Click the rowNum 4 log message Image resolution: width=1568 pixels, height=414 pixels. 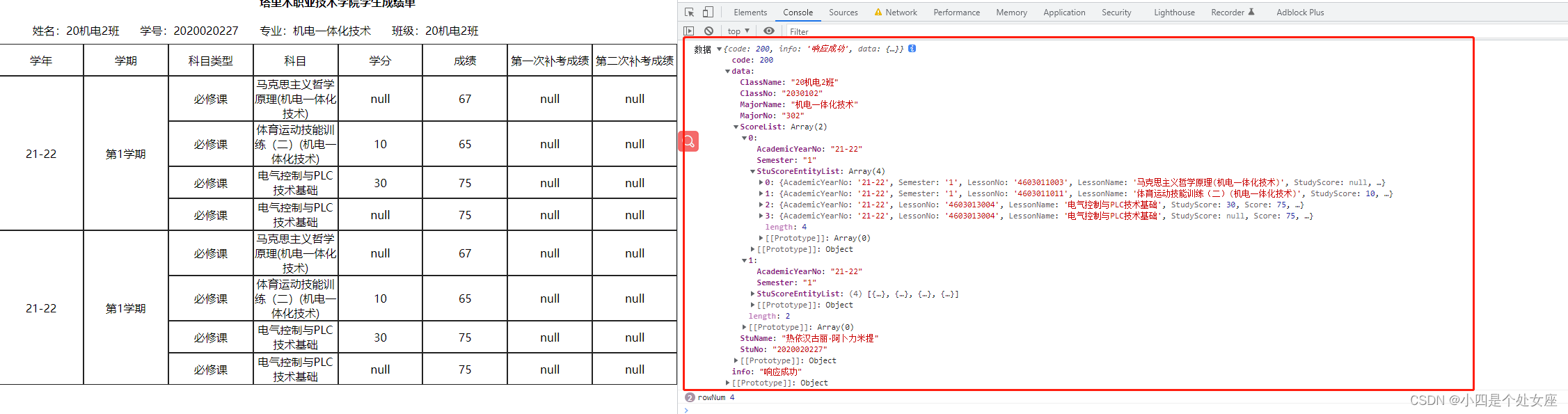point(715,397)
